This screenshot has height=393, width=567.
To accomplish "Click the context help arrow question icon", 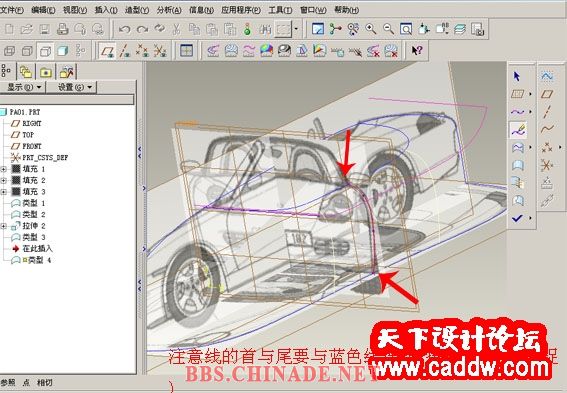I will click(x=417, y=51).
